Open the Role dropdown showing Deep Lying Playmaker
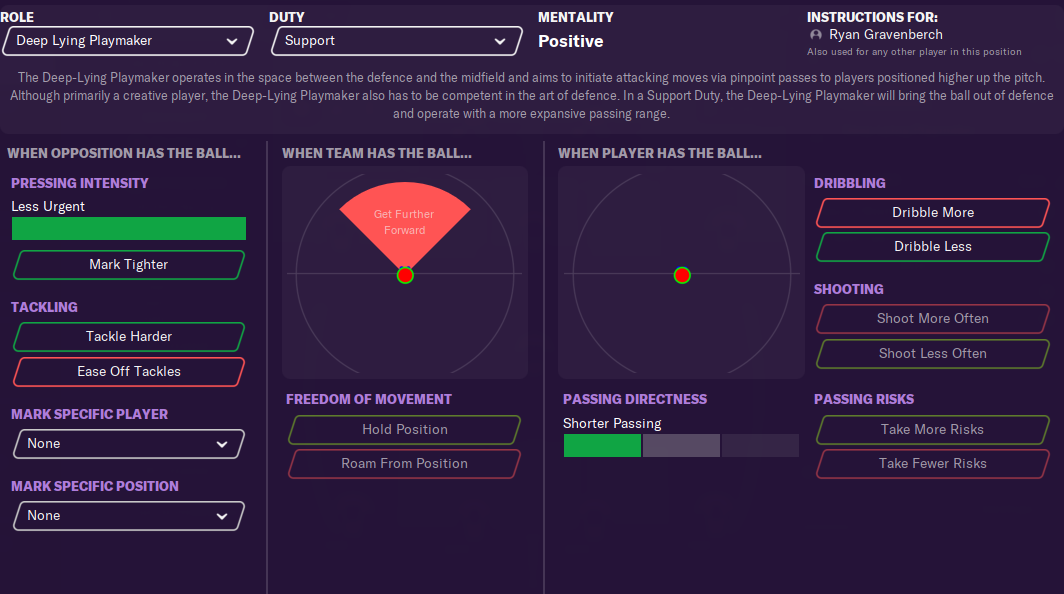This screenshot has height=594, width=1064. click(x=127, y=41)
